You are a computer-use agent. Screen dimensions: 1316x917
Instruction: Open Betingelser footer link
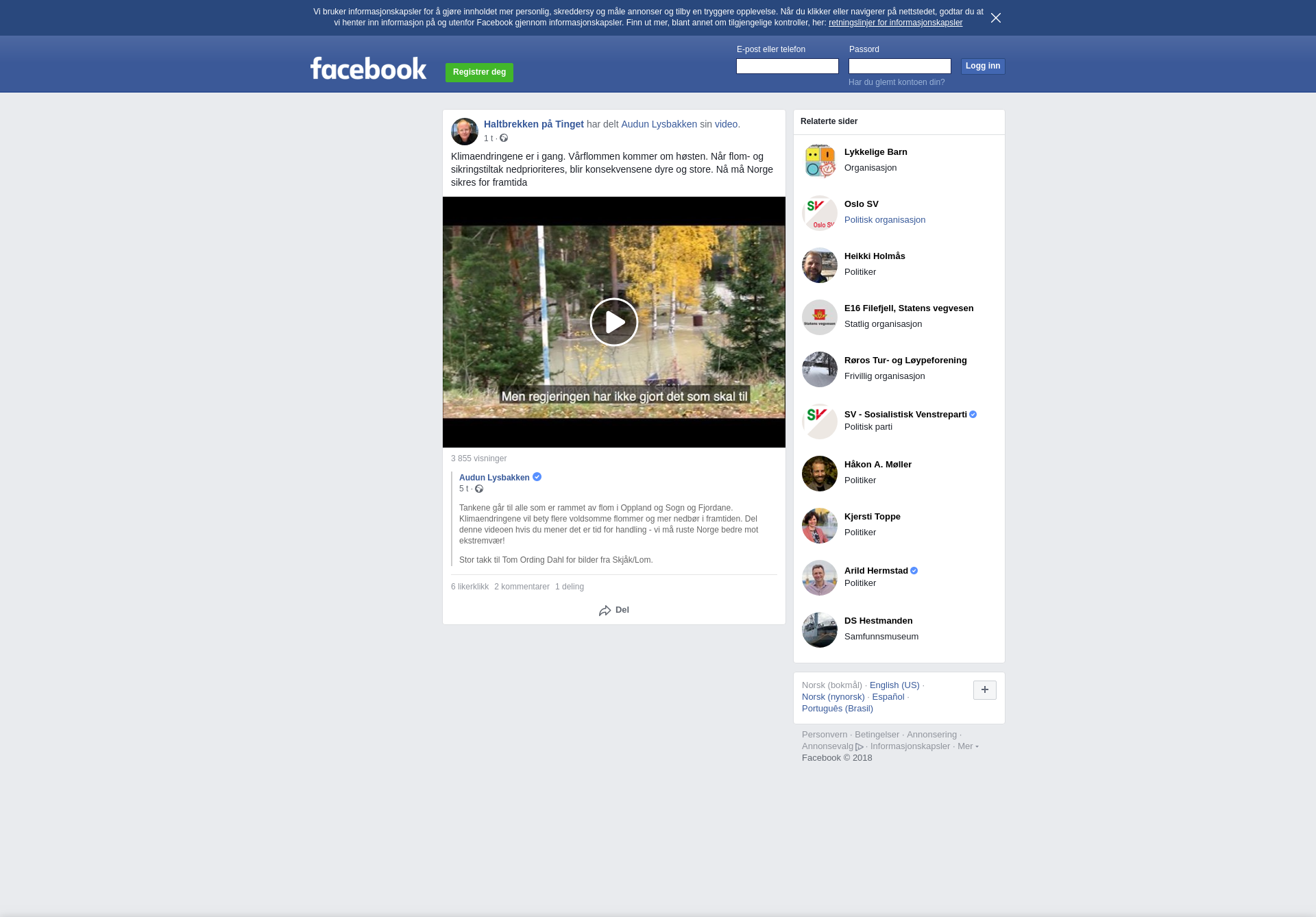(x=877, y=735)
